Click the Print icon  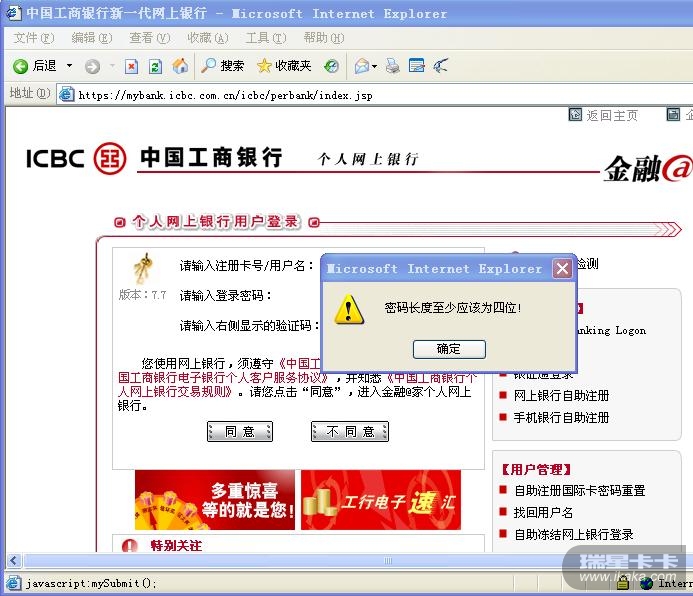pyautogui.click(x=392, y=66)
